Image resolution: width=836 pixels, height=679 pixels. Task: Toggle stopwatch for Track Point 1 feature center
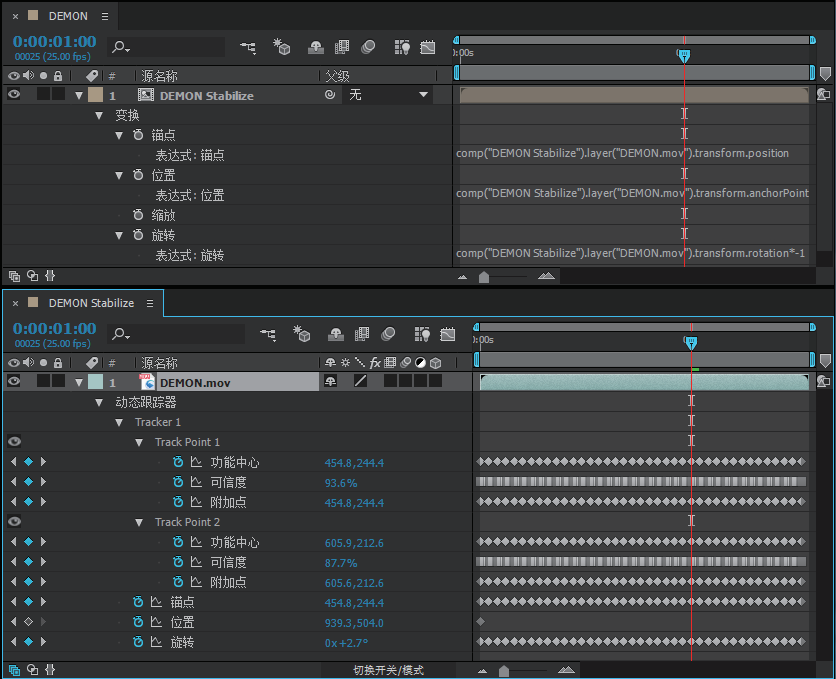tap(178, 462)
